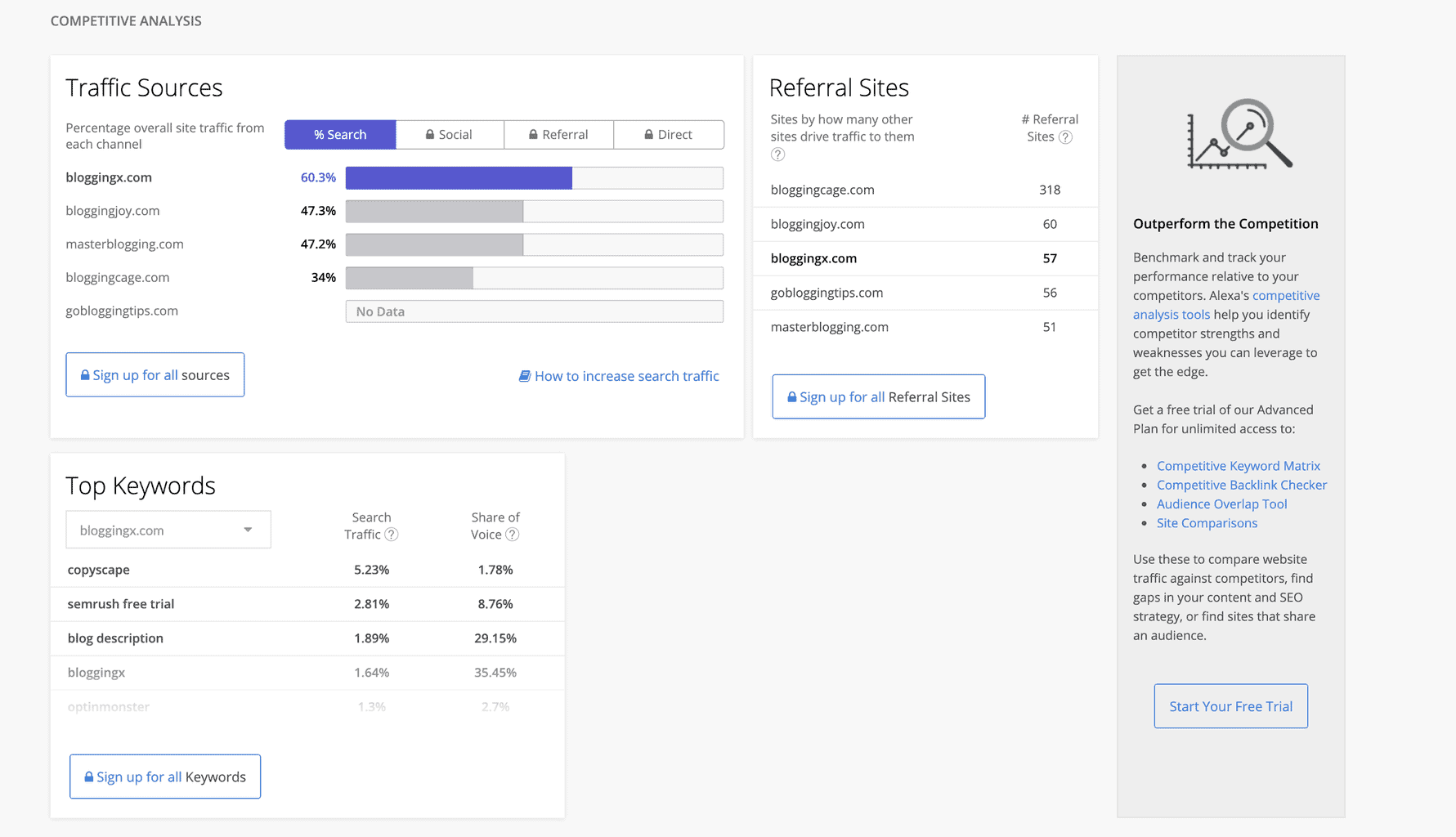The image size is (1456, 837).
Task: Open the bloggingx.com site dropdown
Action: [168, 530]
